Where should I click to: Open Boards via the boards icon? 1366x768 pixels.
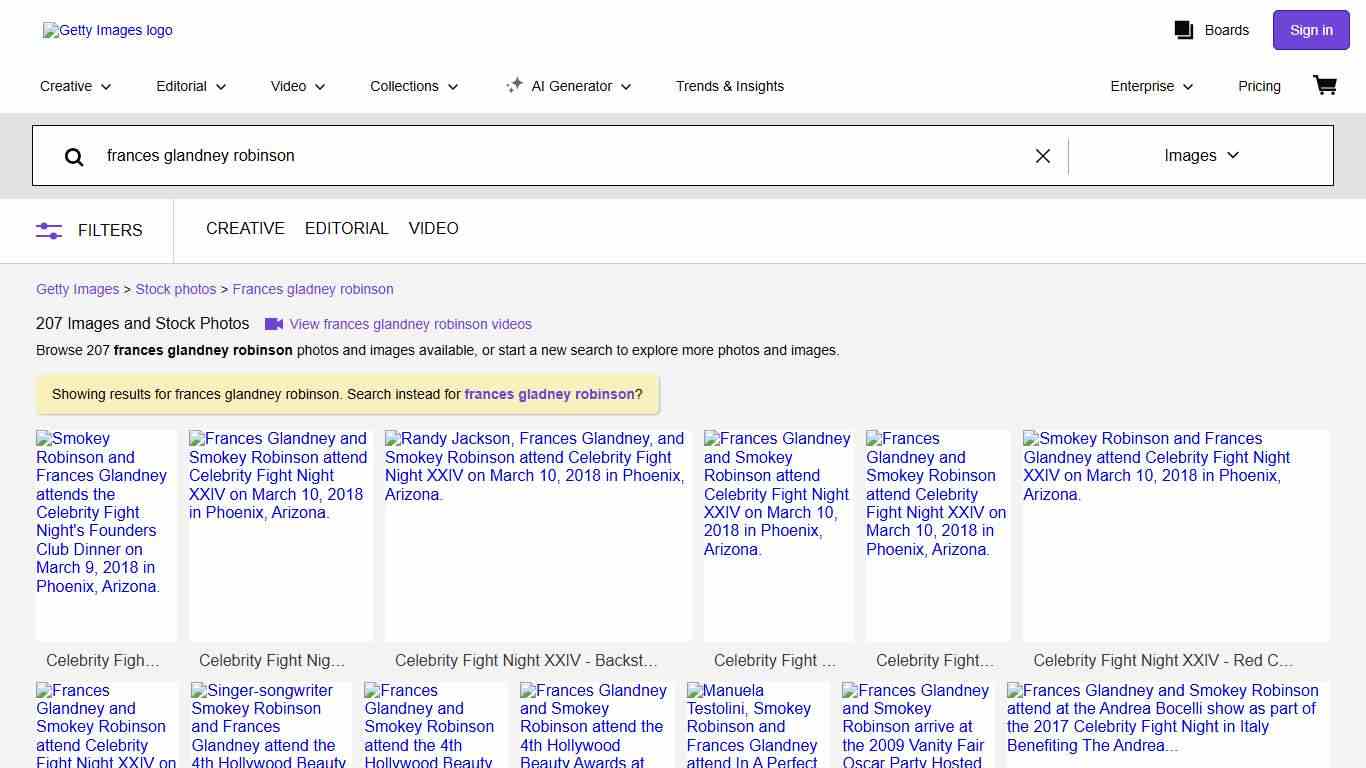[x=1184, y=30]
